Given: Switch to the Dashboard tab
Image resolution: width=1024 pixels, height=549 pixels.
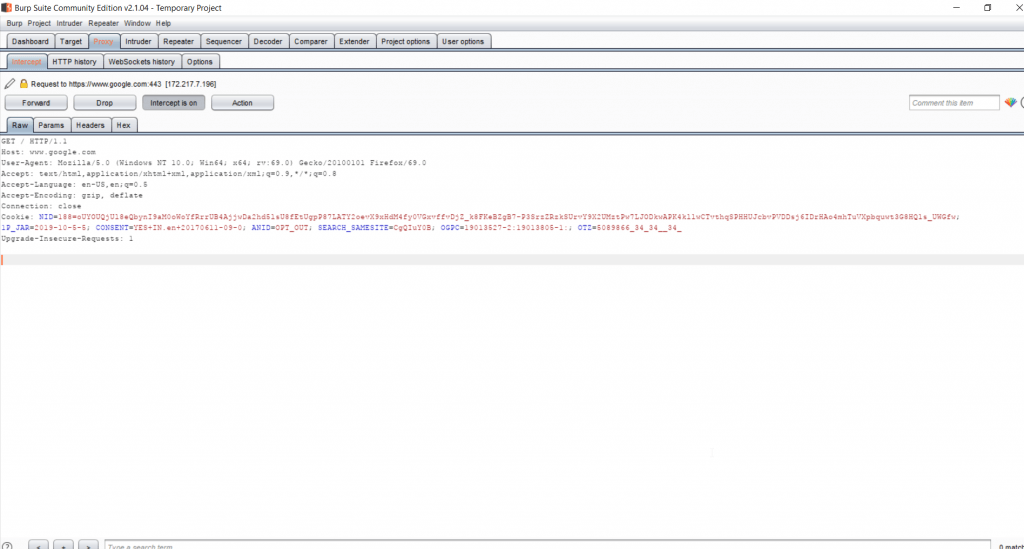Looking at the screenshot, I should coord(30,41).
